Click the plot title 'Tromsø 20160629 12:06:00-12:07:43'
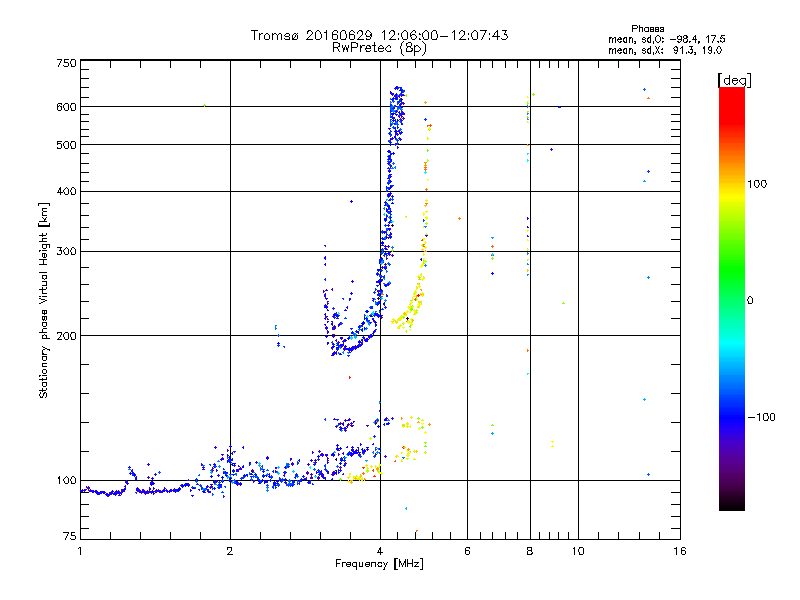 pyautogui.click(x=379, y=35)
